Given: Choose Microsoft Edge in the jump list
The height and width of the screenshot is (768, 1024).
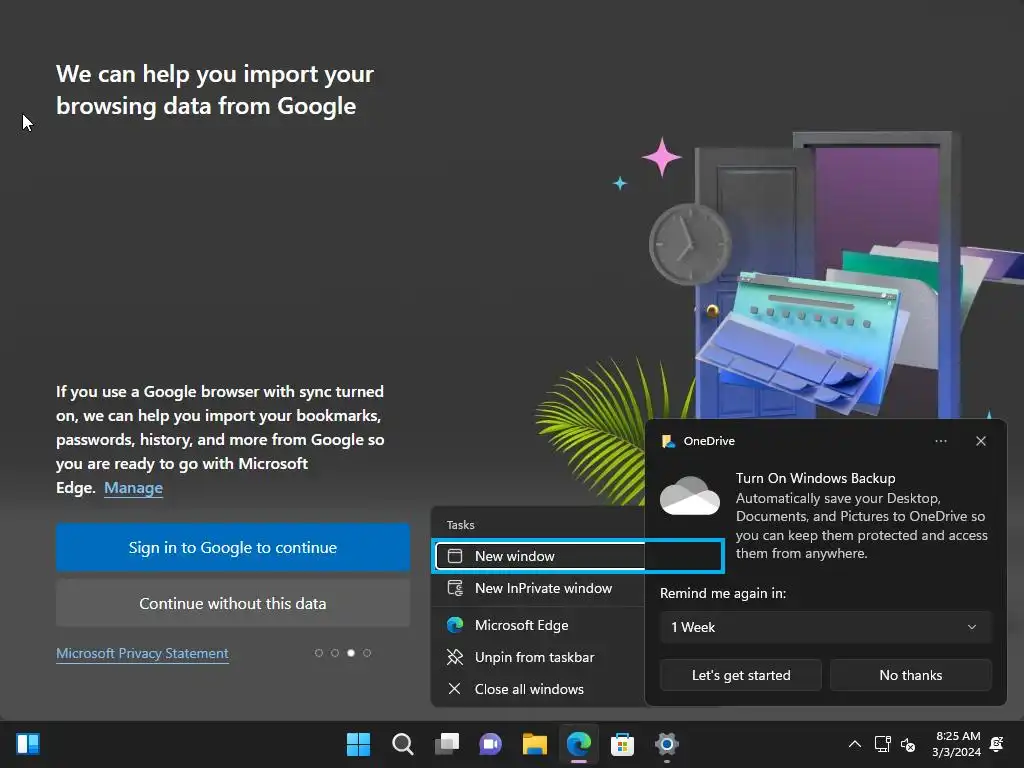Looking at the screenshot, I should coord(538,625).
